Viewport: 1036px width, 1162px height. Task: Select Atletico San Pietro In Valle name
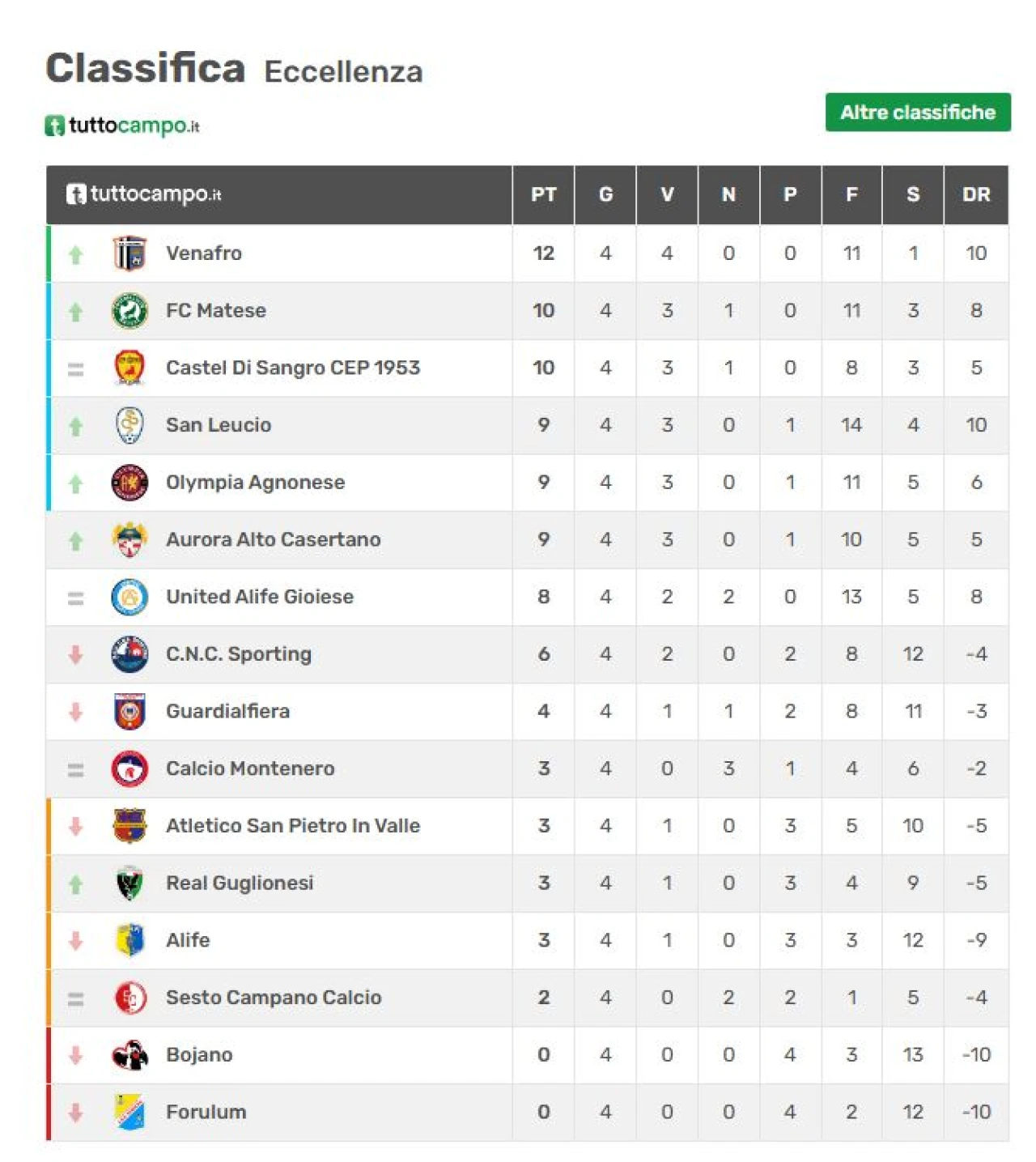click(293, 826)
